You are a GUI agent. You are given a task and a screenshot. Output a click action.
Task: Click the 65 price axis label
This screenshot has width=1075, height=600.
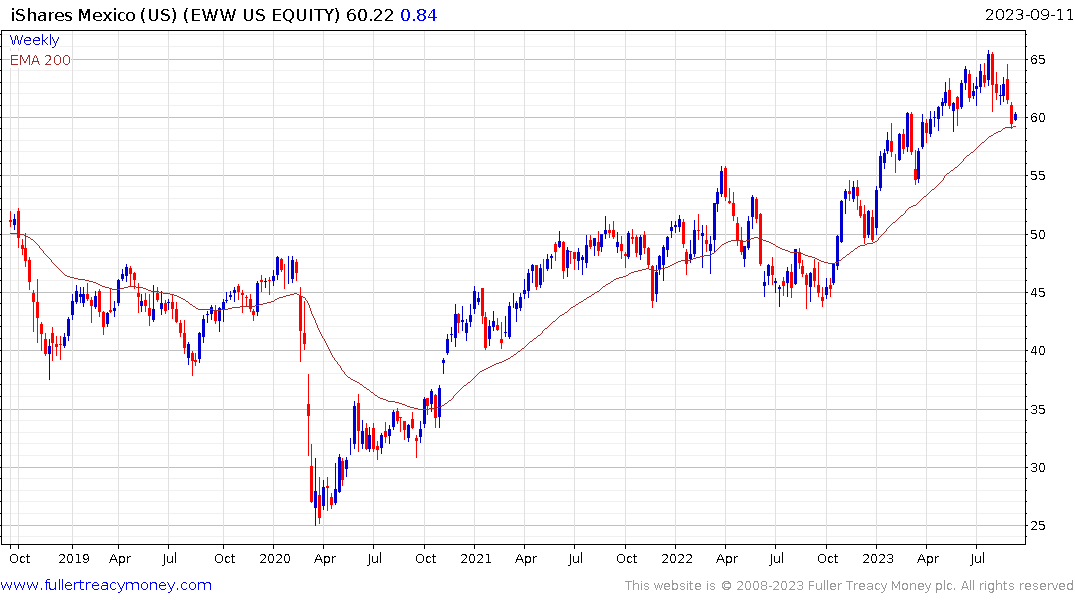[x=1037, y=60]
